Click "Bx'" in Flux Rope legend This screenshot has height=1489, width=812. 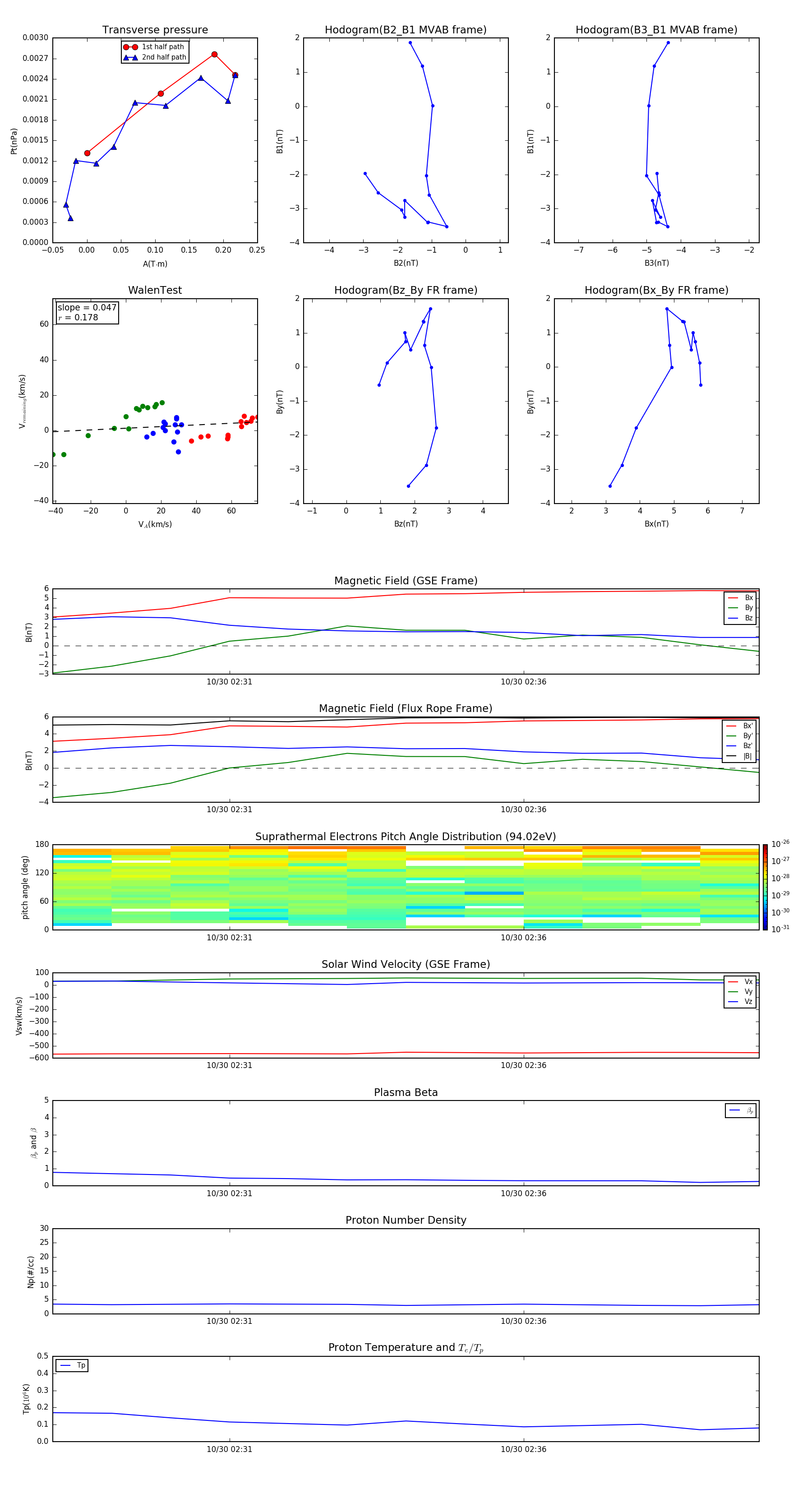point(739,726)
